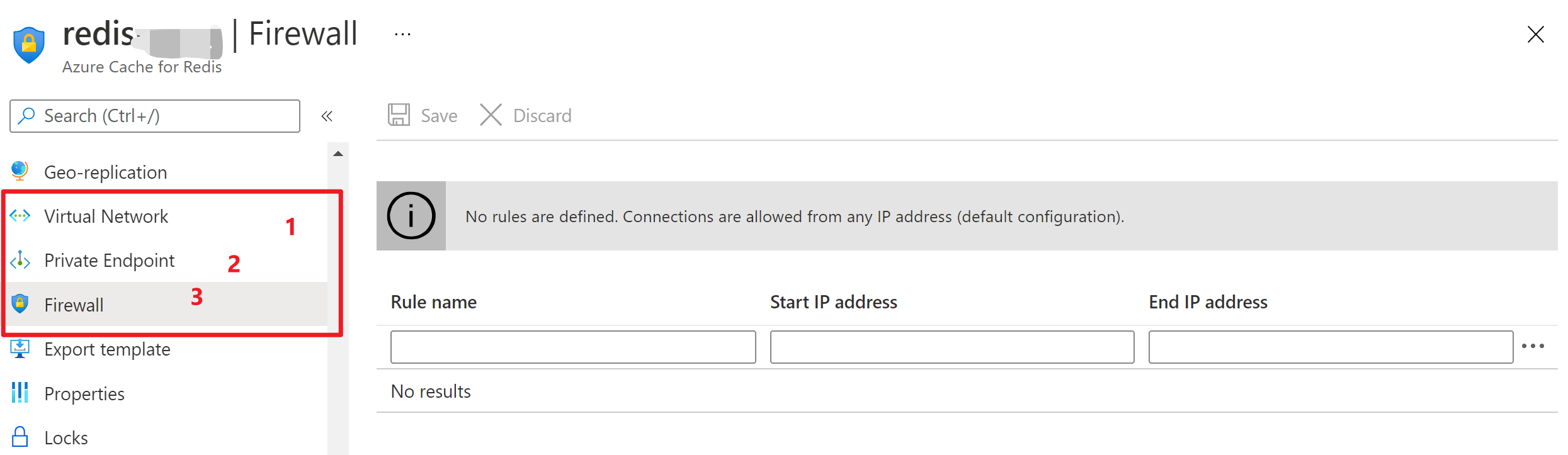Select Export template in the sidebar
This screenshot has width=1568, height=455.
pos(107,349)
